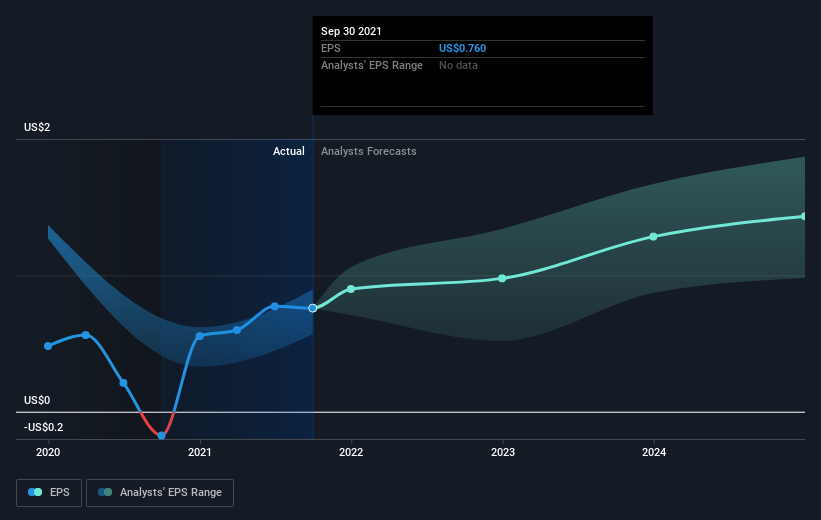
Task: Click the 2022 x-axis label
Action: 351,452
